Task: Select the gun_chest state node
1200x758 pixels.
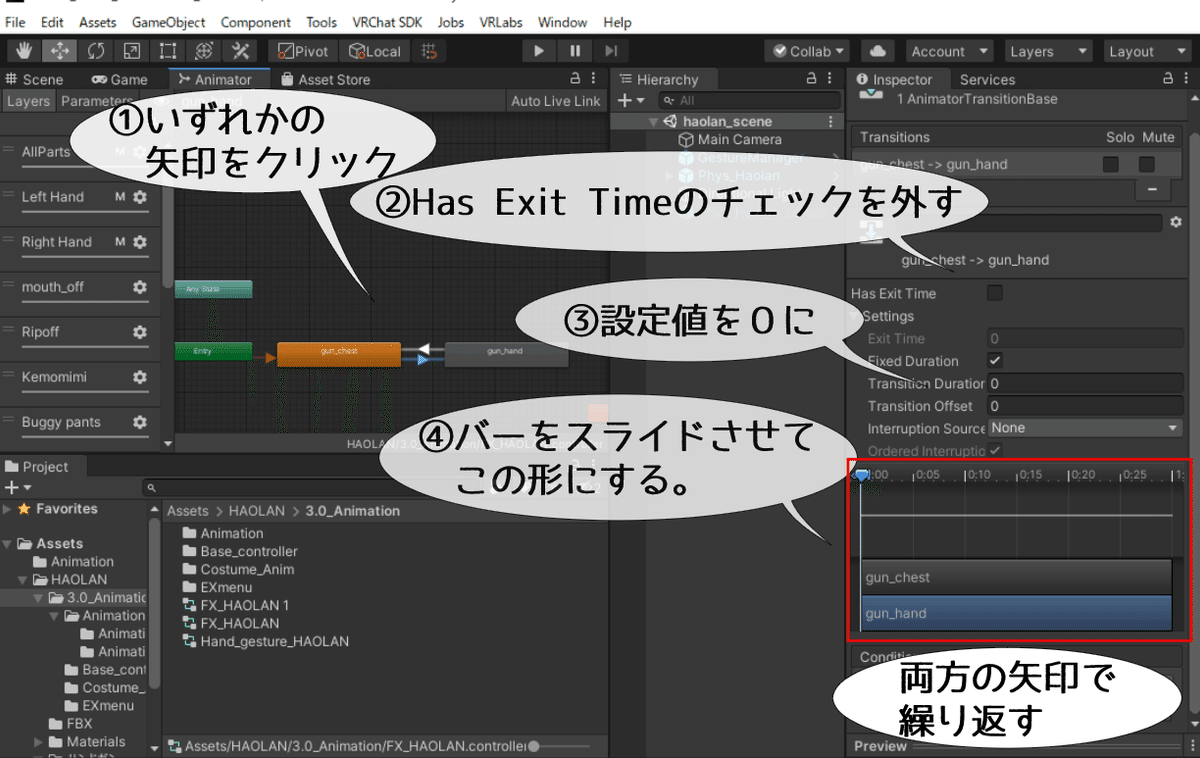Action: click(339, 353)
